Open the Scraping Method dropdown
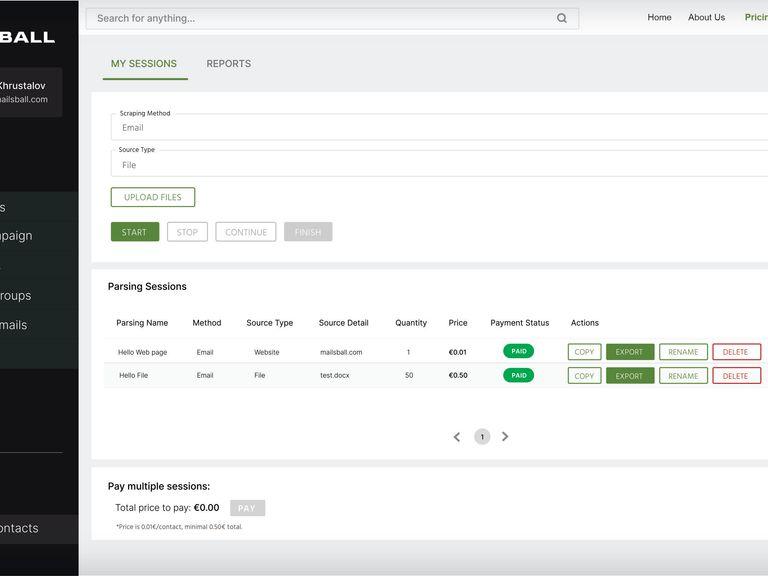The width and height of the screenshot is (768, 576). [439, 127]
